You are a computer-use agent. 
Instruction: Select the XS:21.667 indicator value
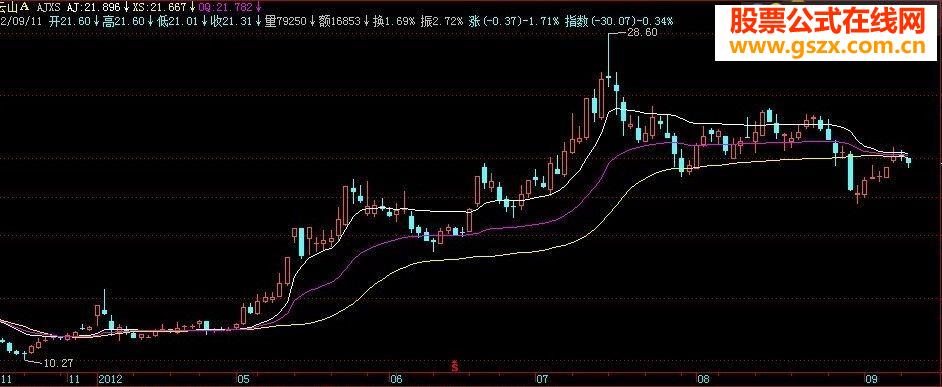point(160,8)
